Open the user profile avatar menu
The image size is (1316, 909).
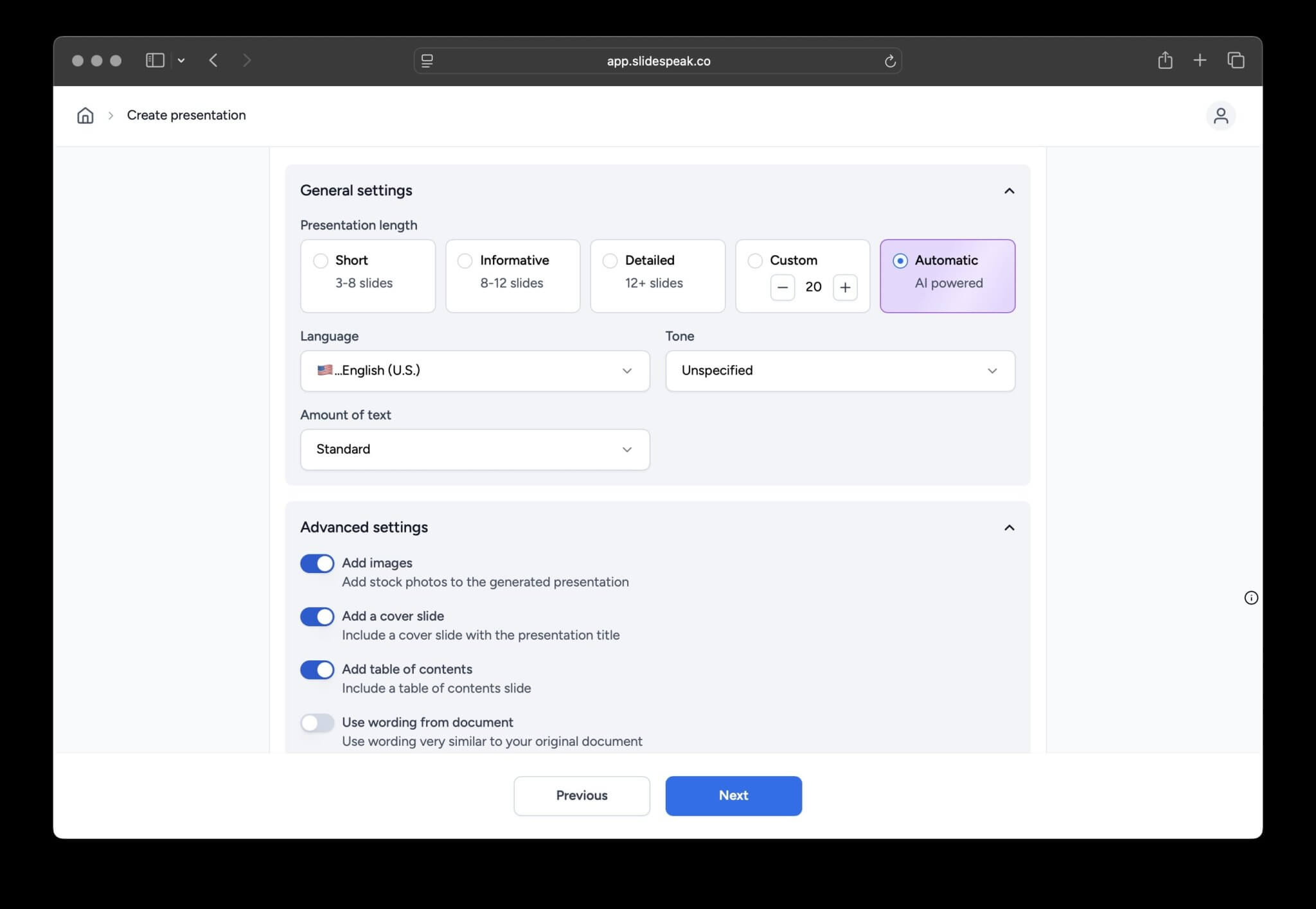(x=1220, y=116)
